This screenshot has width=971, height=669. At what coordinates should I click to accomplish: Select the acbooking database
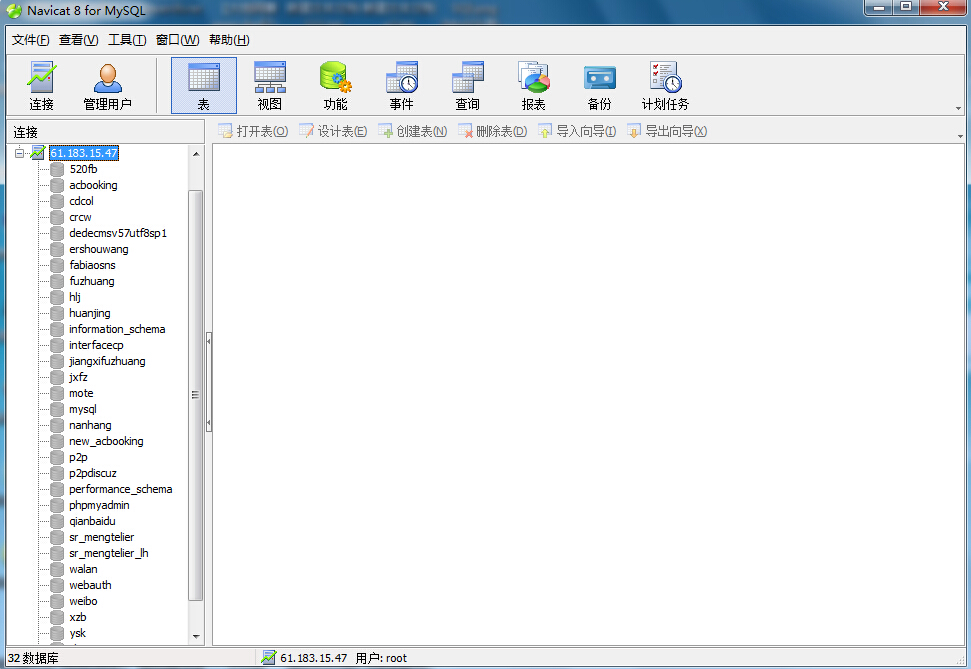(x=94, y=185)
